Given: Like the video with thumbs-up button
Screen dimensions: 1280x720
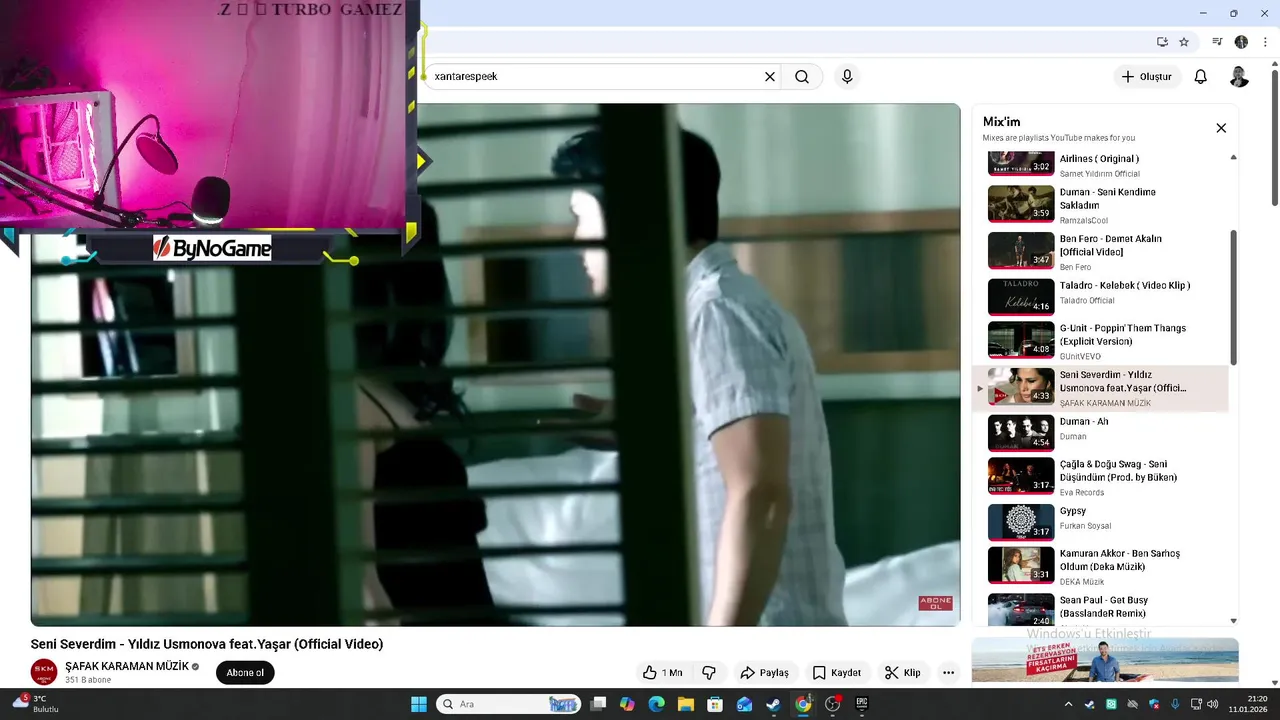Looking at the screenshot, I should (662, 673).
